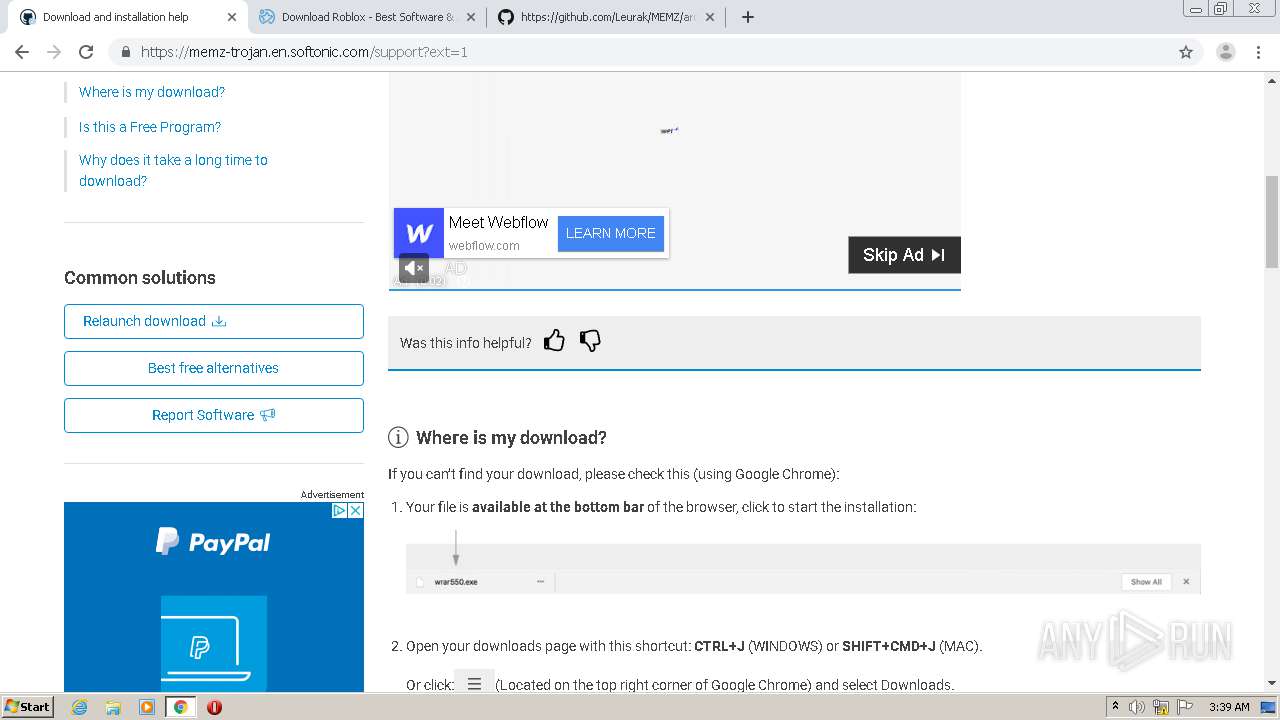Open the Windows Start menu
This screenshot has height=720, width=1280.
(28, 706)
